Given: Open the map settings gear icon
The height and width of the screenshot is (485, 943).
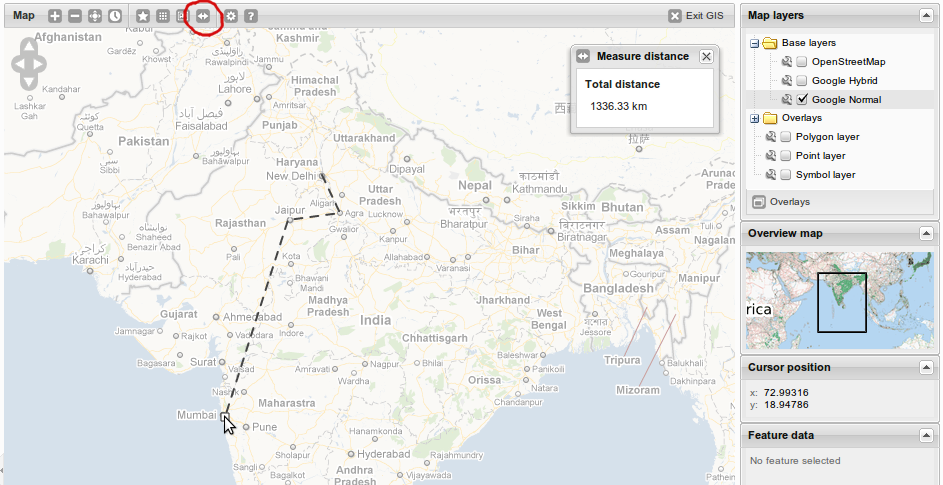Looking at the screenshot, I should pos(231,16).
